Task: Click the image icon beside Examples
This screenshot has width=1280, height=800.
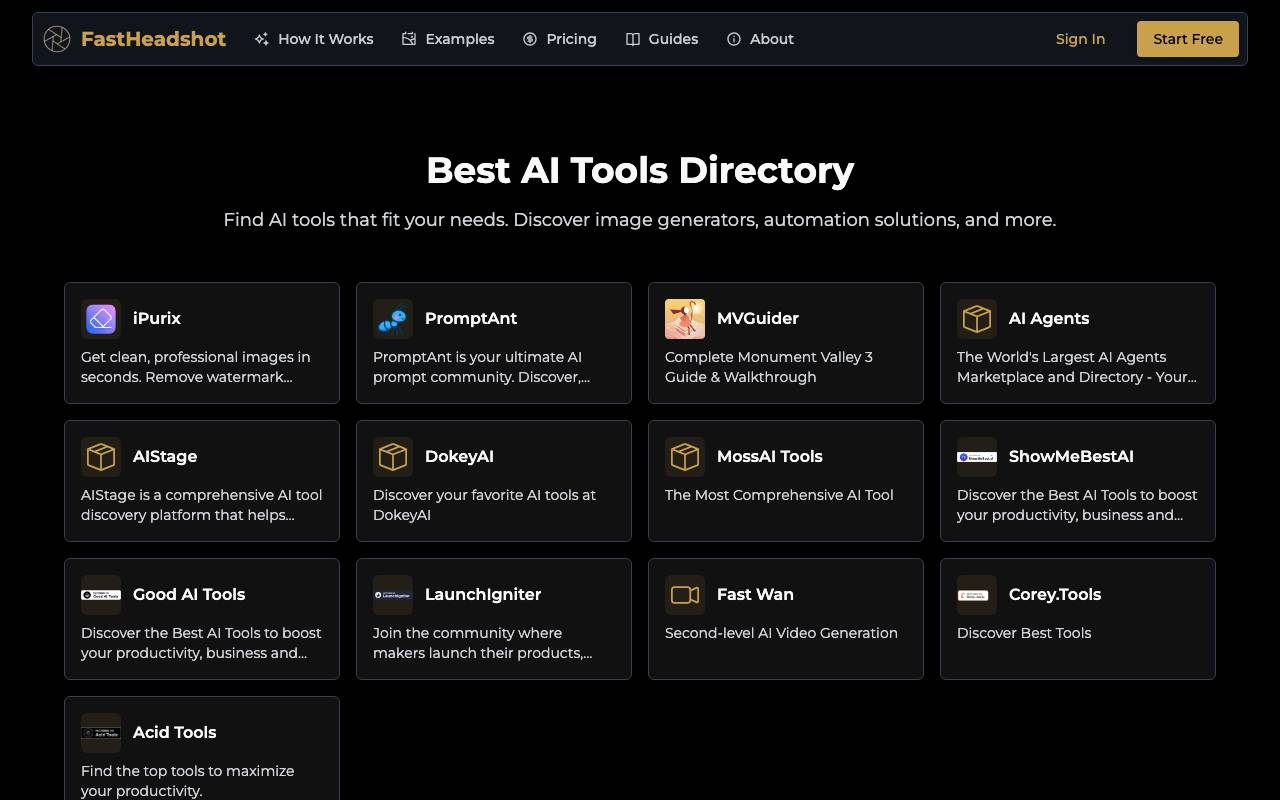Action: tap(409, 39)
